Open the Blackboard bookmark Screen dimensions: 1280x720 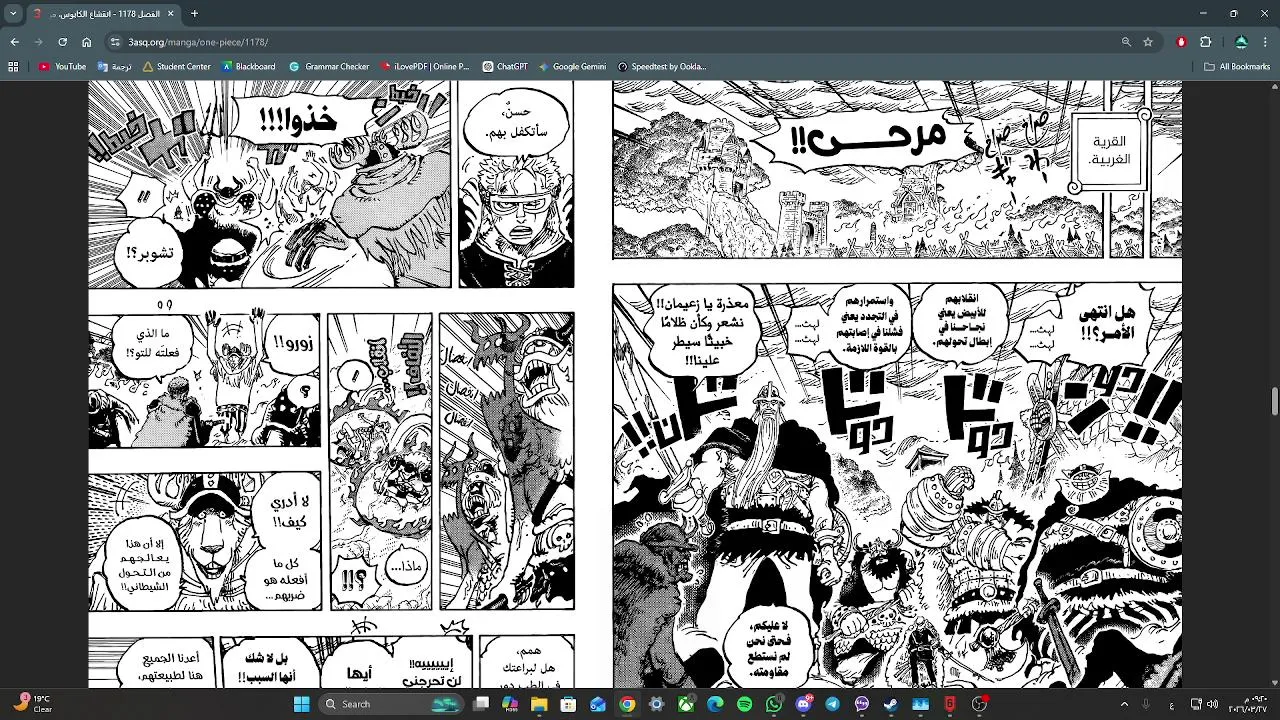(x=248, y=67)
